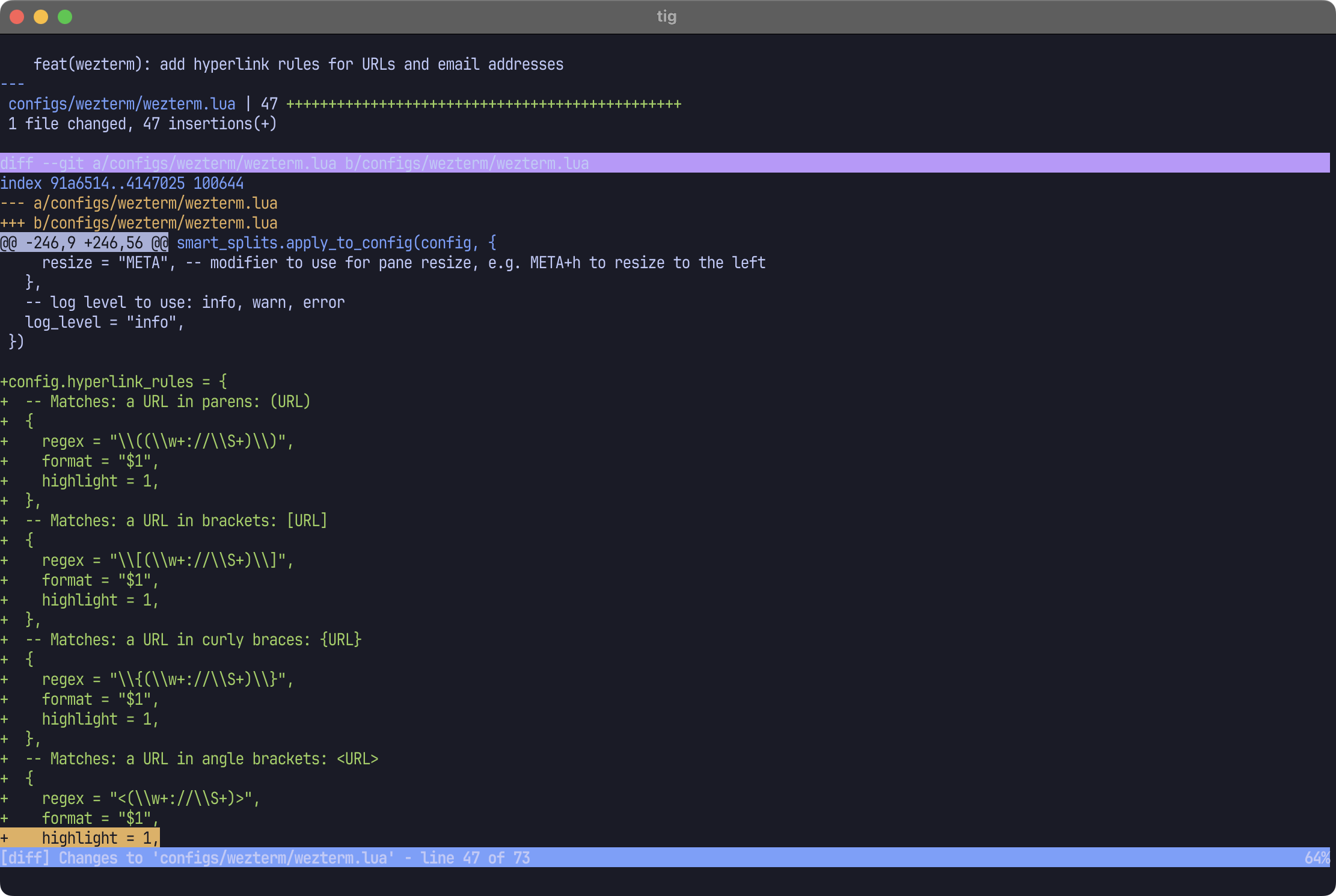
Task: Select '-- Matches: a URL in curly braces: {URL}' line
Action: (x=180, y=640)
